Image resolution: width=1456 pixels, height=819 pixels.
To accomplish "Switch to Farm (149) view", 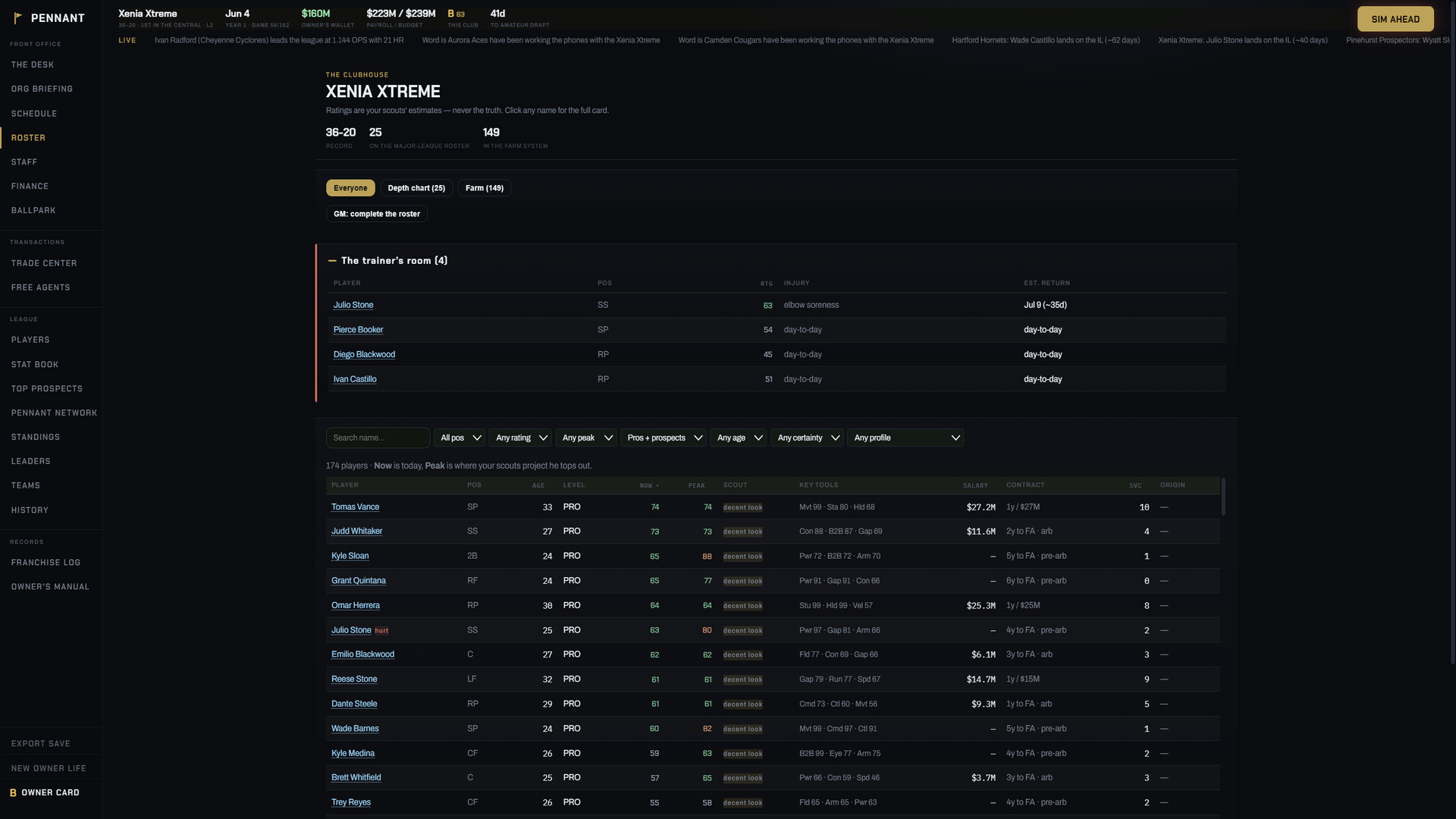I will pyautogui.click(x=484, y=188).
